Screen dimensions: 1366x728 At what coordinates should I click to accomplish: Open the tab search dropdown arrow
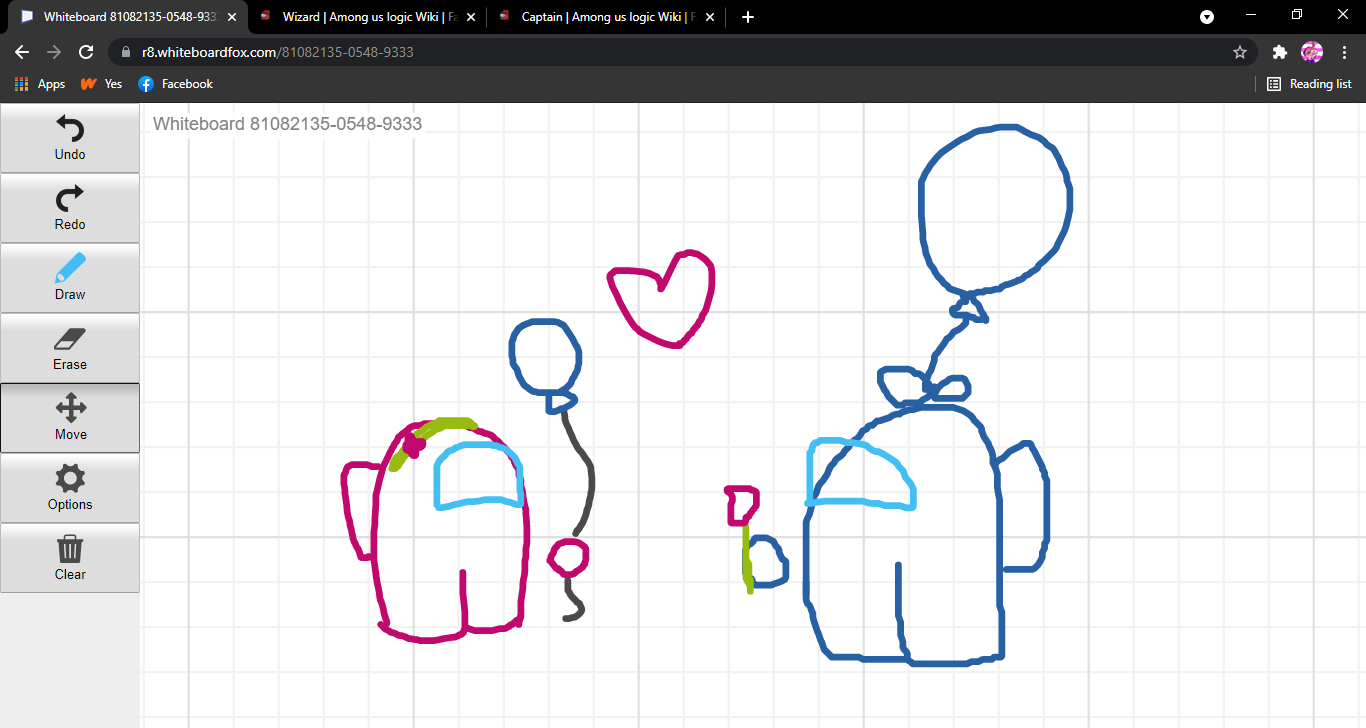[x=1207, y=17]
